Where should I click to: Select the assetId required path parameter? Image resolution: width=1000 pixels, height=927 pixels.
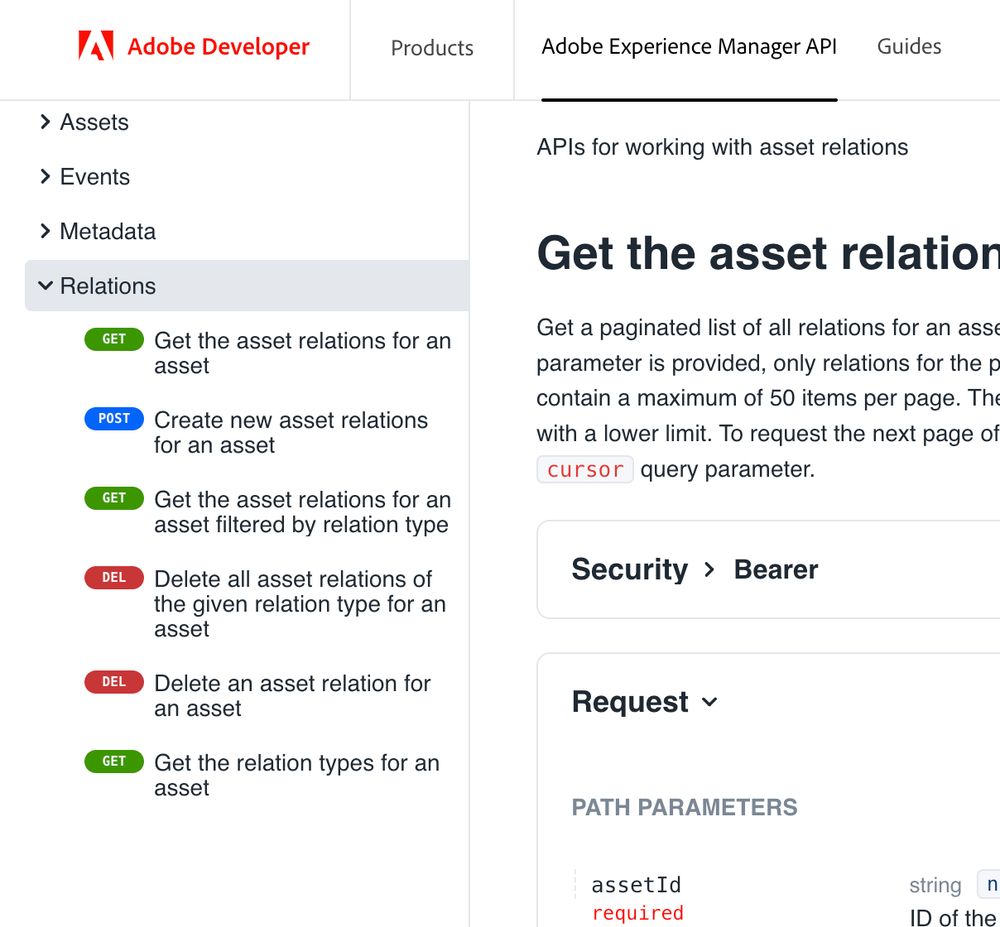[x=636, y=884]
